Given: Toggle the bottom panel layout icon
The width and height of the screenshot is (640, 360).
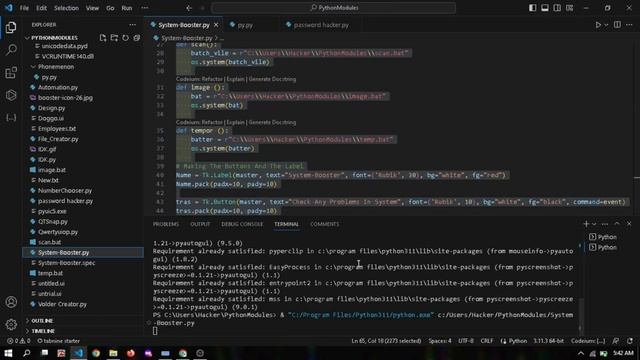Looking at the screenshot, I should tap(544, 8).
